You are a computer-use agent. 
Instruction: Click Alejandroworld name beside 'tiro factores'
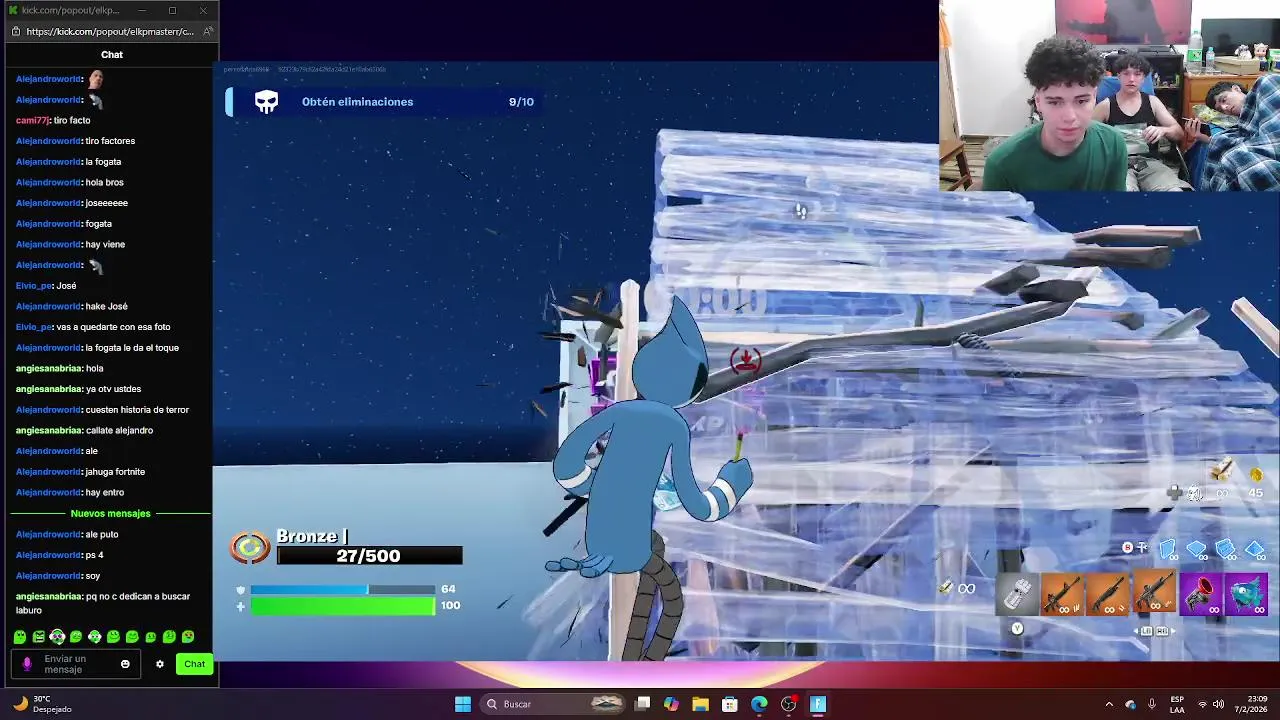click(x=48, y=141)
